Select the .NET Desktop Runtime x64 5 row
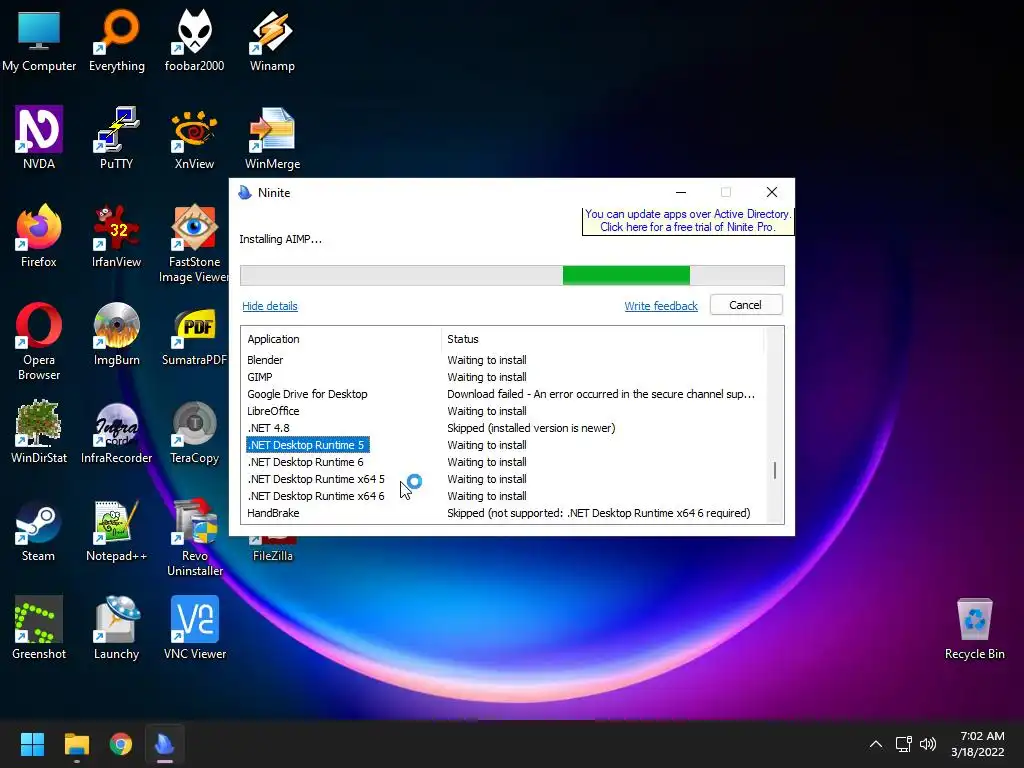The image size is (1024, 768). coord(503,479)
